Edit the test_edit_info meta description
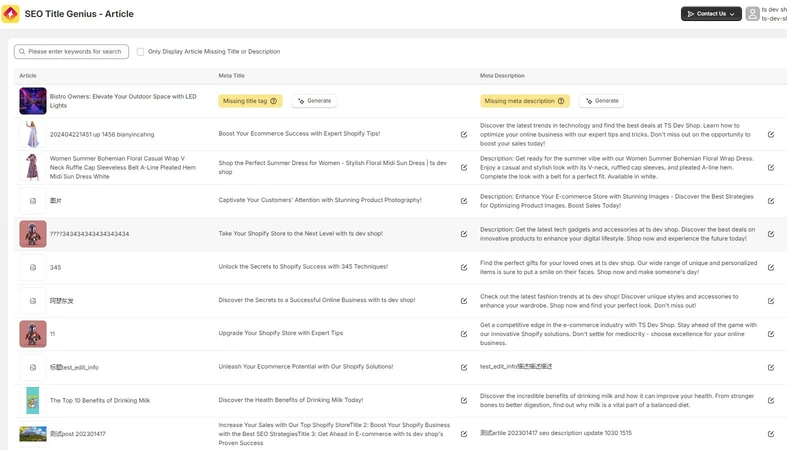The width and height of the screenshot is (800, 450). click(770, 367)
